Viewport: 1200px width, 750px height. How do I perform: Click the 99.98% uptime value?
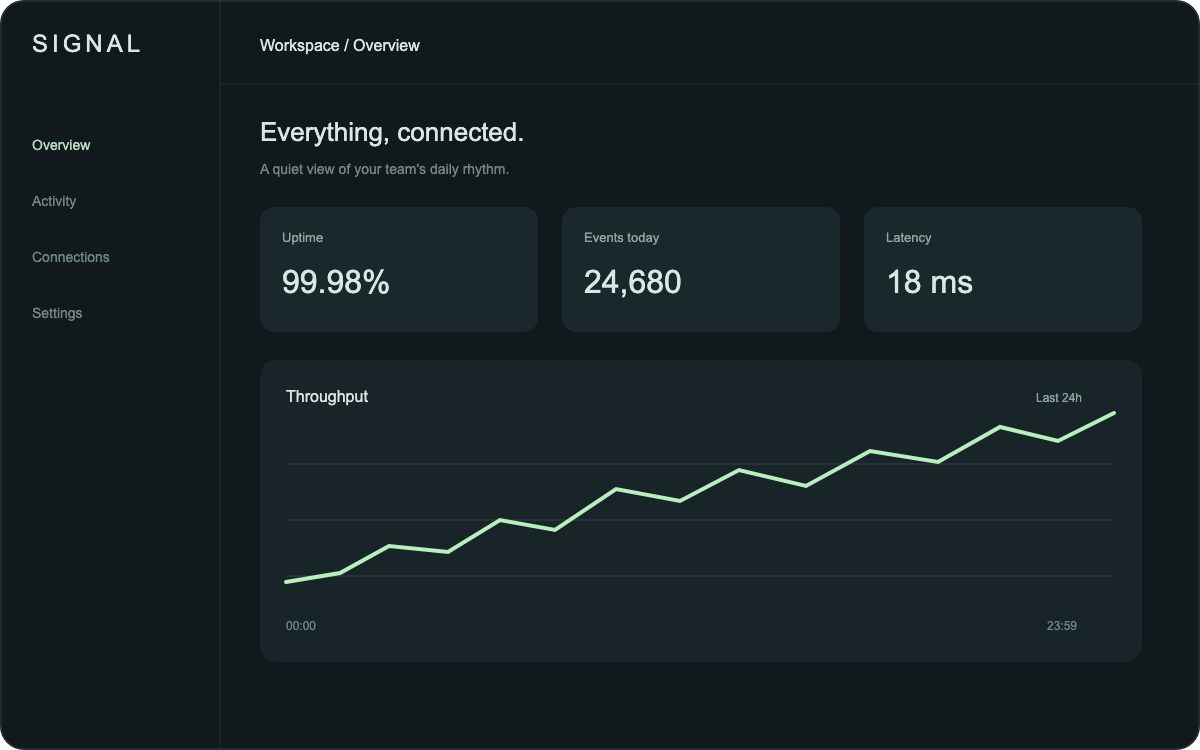point(336,282)
